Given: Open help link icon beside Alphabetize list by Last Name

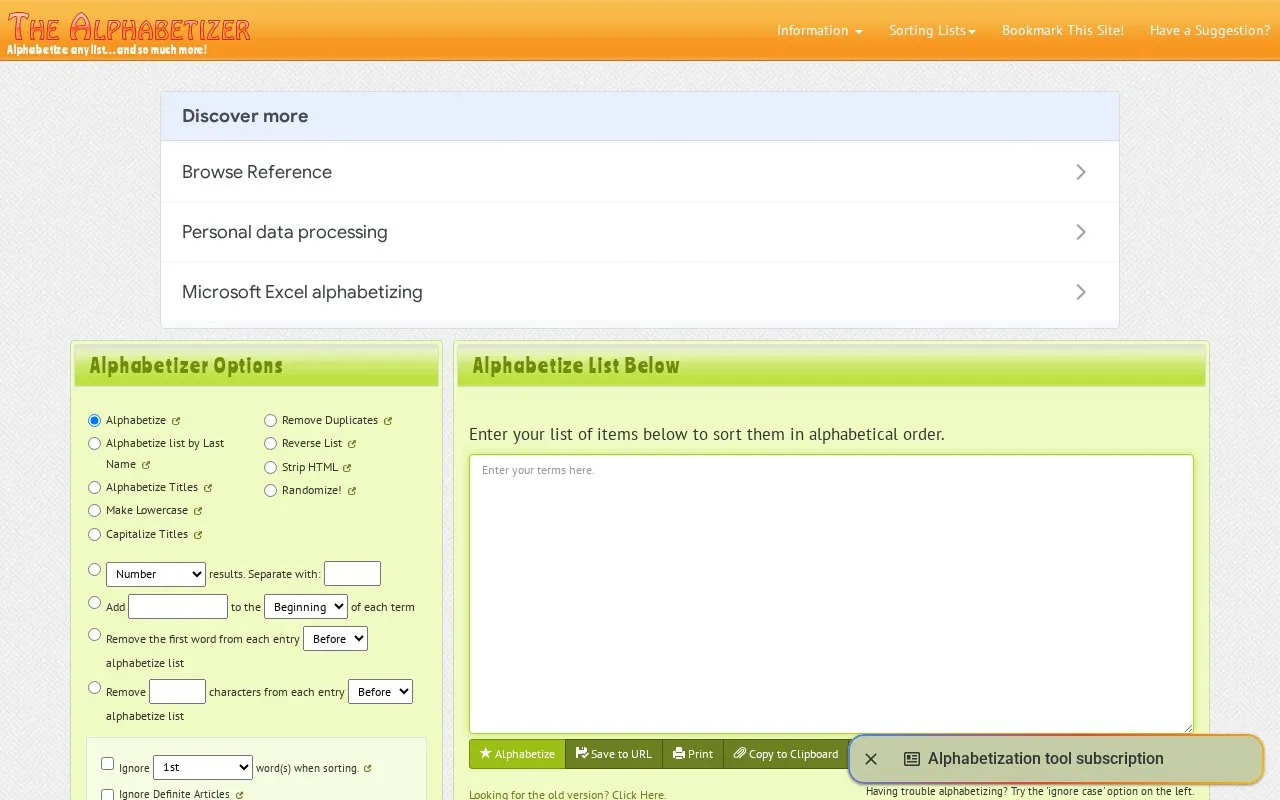Looking at the screenshot, I should tap(146, 465).
